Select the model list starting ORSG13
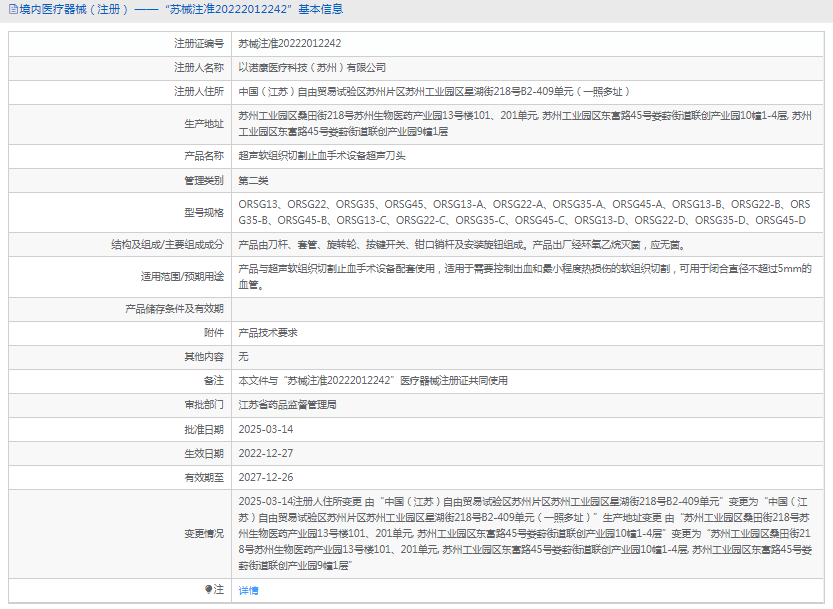 point(524,213)
